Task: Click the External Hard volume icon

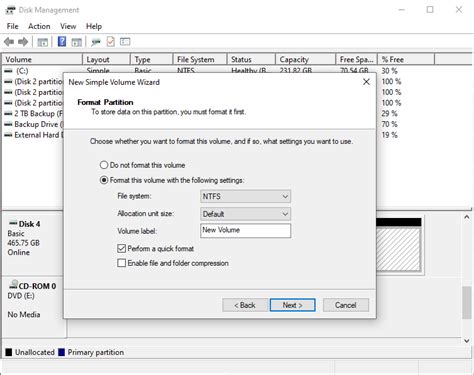Action: point(8,135)
